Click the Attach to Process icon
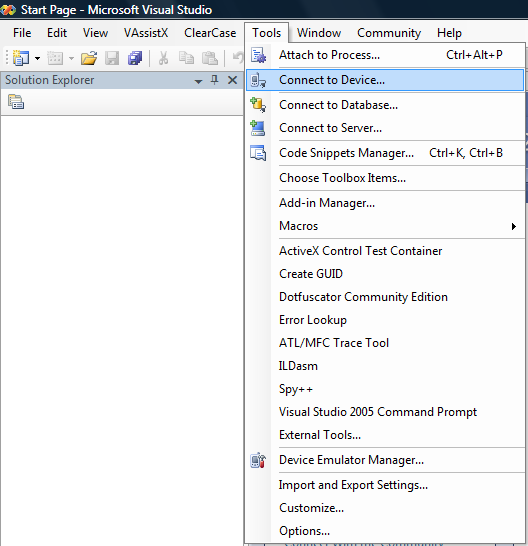The height and width of the screenshot is (546, 528). tap(258, 55)
